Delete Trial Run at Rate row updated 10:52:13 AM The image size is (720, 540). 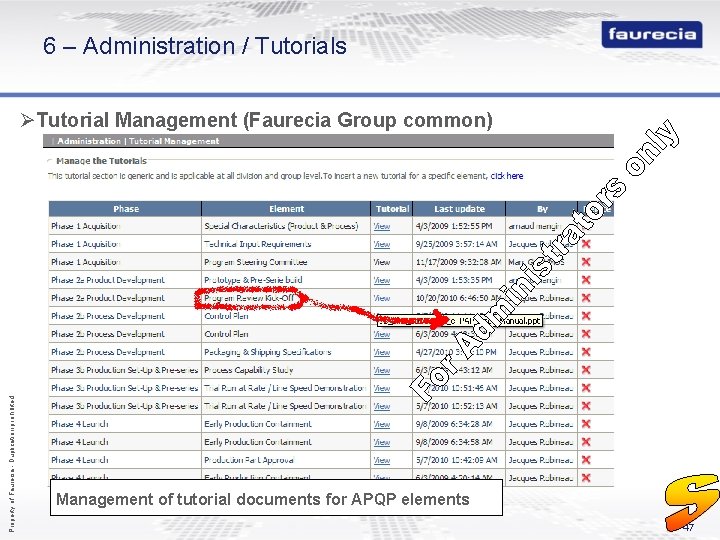586,405
